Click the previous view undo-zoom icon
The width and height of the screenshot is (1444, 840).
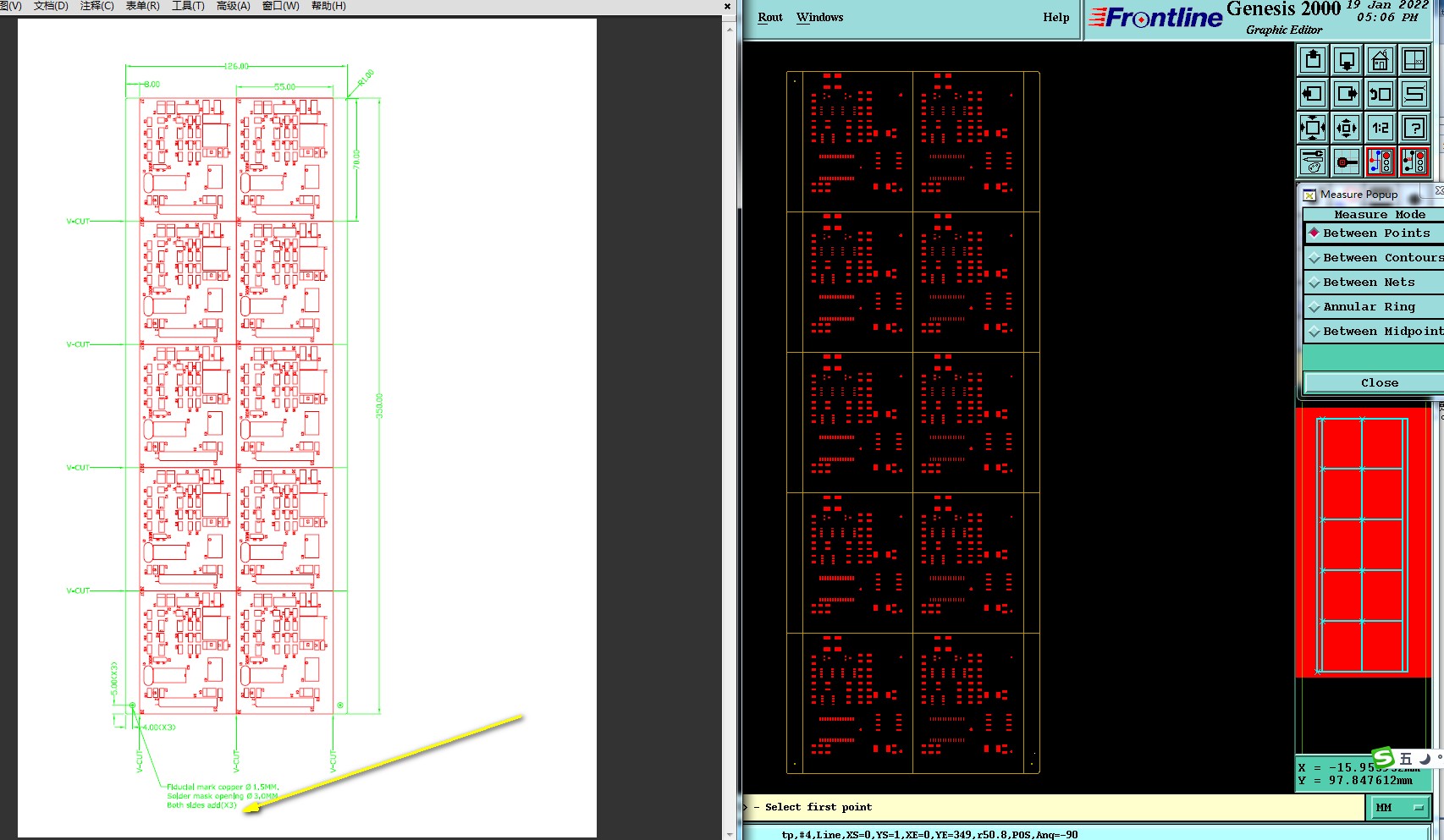pyautogui.click(x=1381, y=94)
